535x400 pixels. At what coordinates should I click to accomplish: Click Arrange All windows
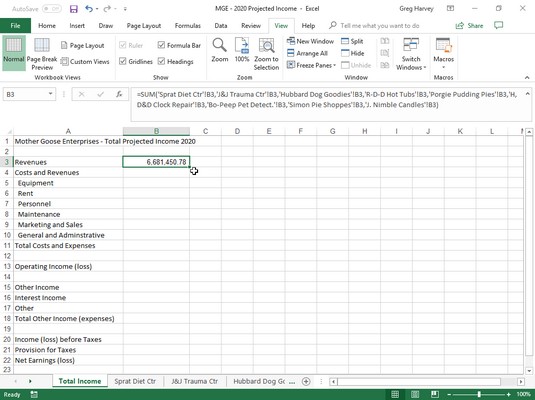pos(307,53)
